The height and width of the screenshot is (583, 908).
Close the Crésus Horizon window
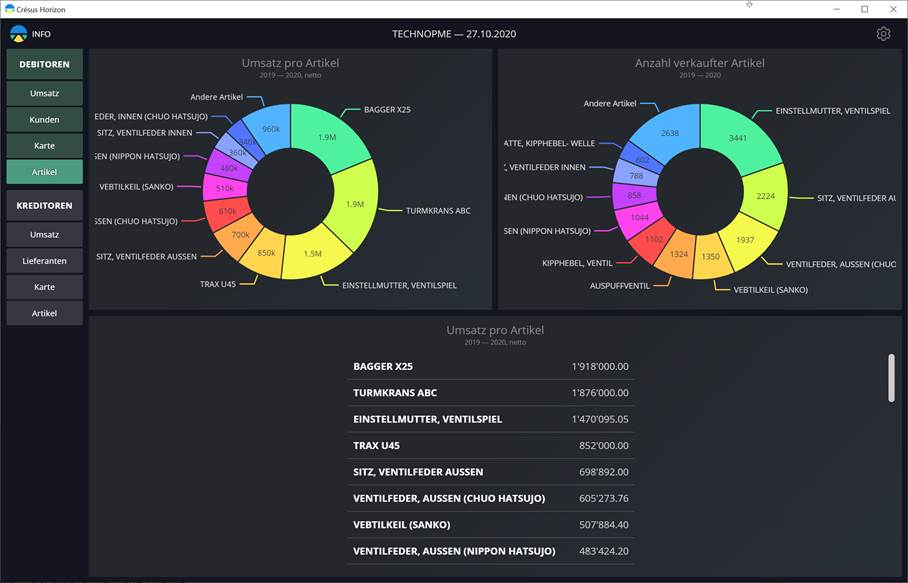tap(893, 9)
